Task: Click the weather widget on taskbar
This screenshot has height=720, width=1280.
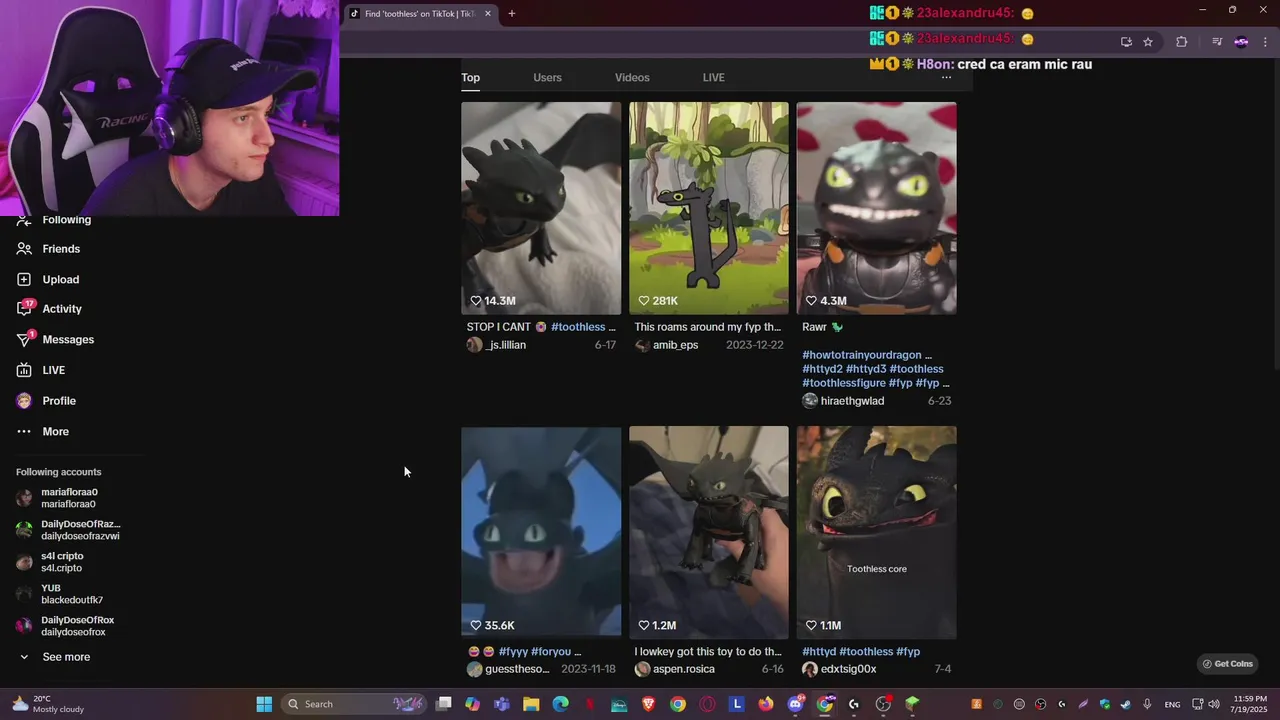Action: coord(48,704)
